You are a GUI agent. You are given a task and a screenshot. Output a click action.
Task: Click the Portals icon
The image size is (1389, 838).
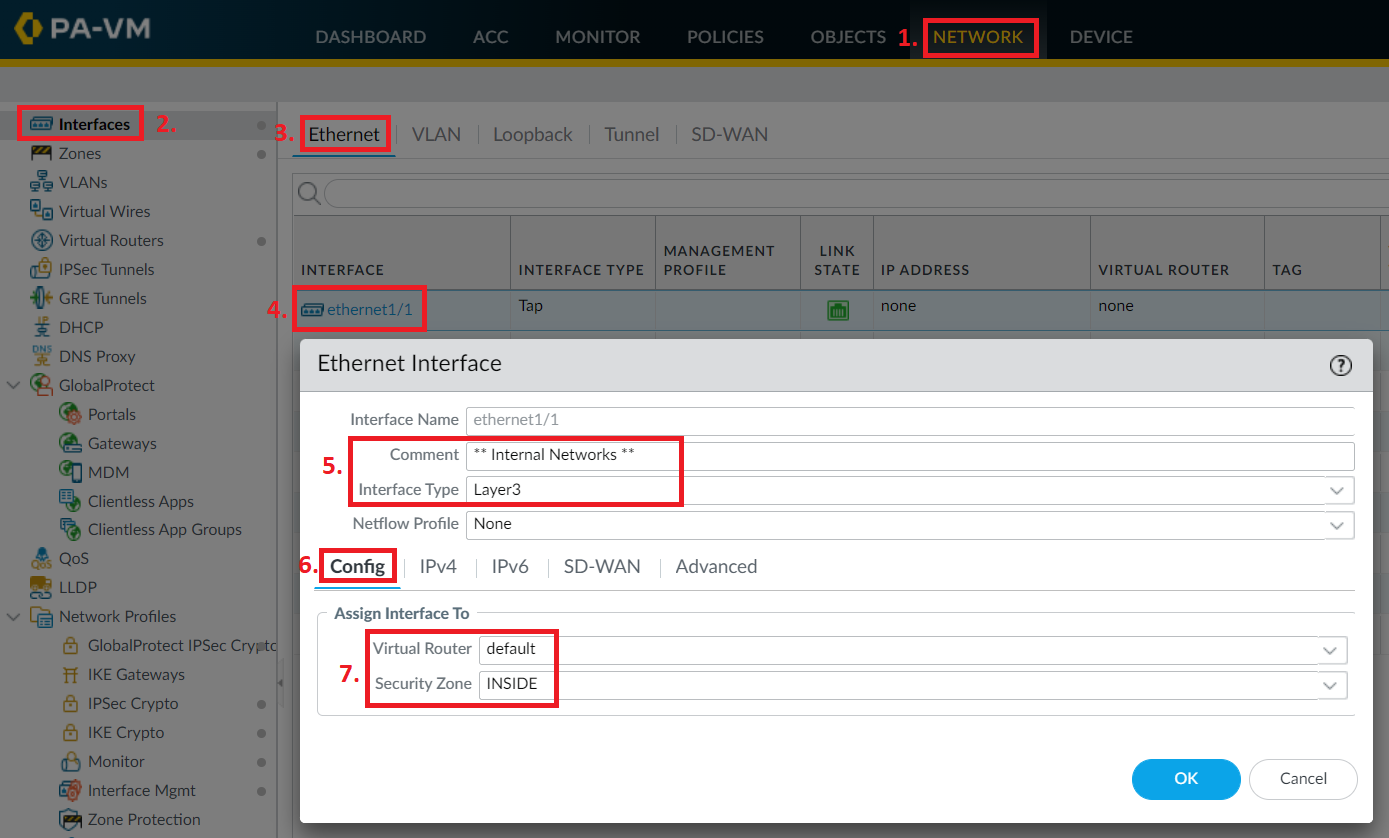tap(70, 414)
